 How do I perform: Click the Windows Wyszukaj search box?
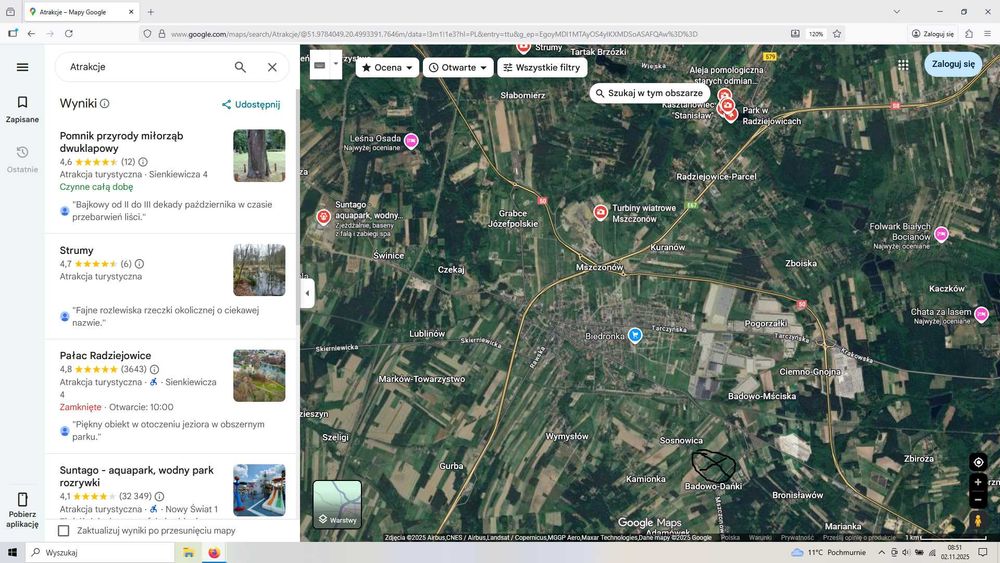(99, 552)
